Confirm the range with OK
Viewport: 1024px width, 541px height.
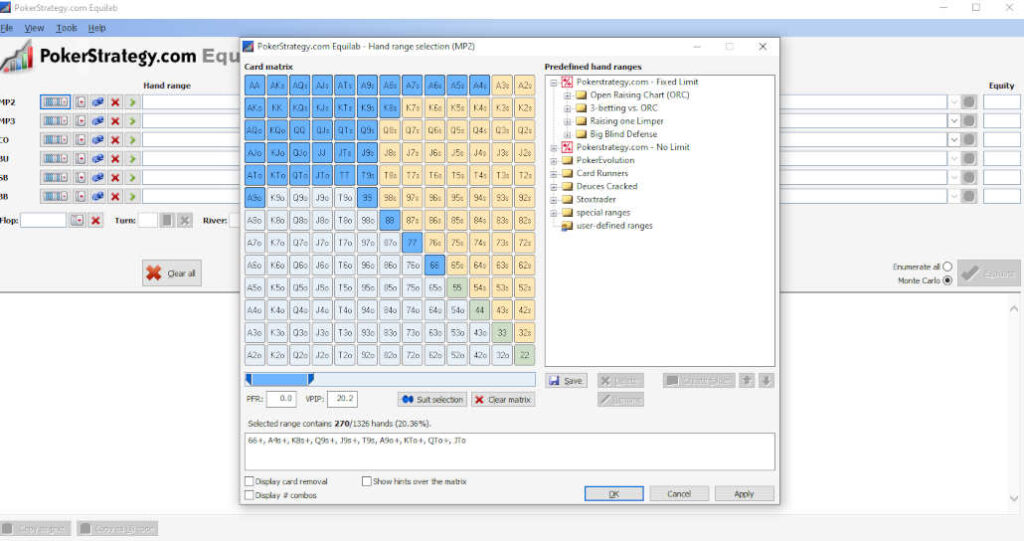coord(613,494)
